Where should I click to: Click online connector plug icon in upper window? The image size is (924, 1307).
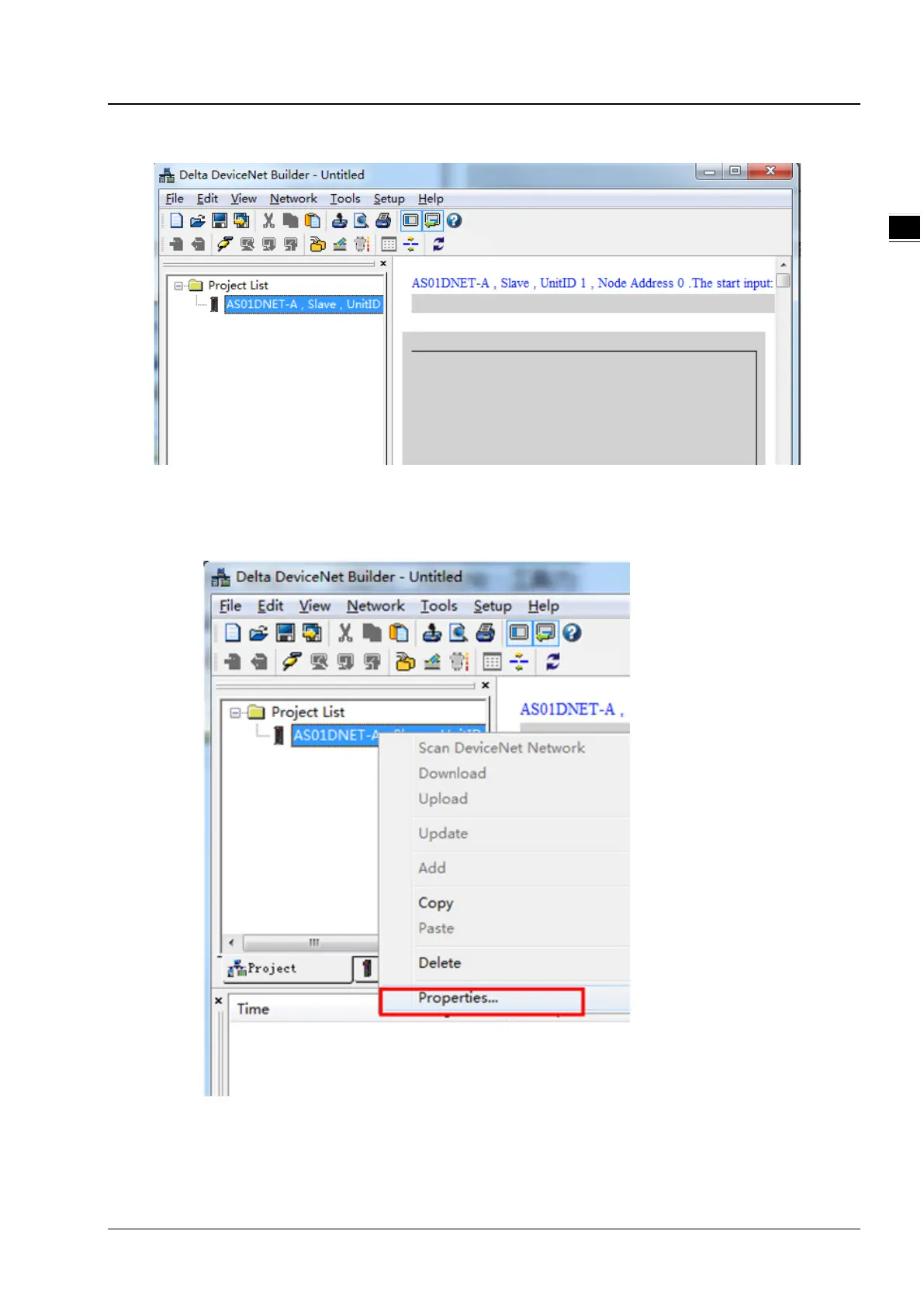[x=224, y=244]
